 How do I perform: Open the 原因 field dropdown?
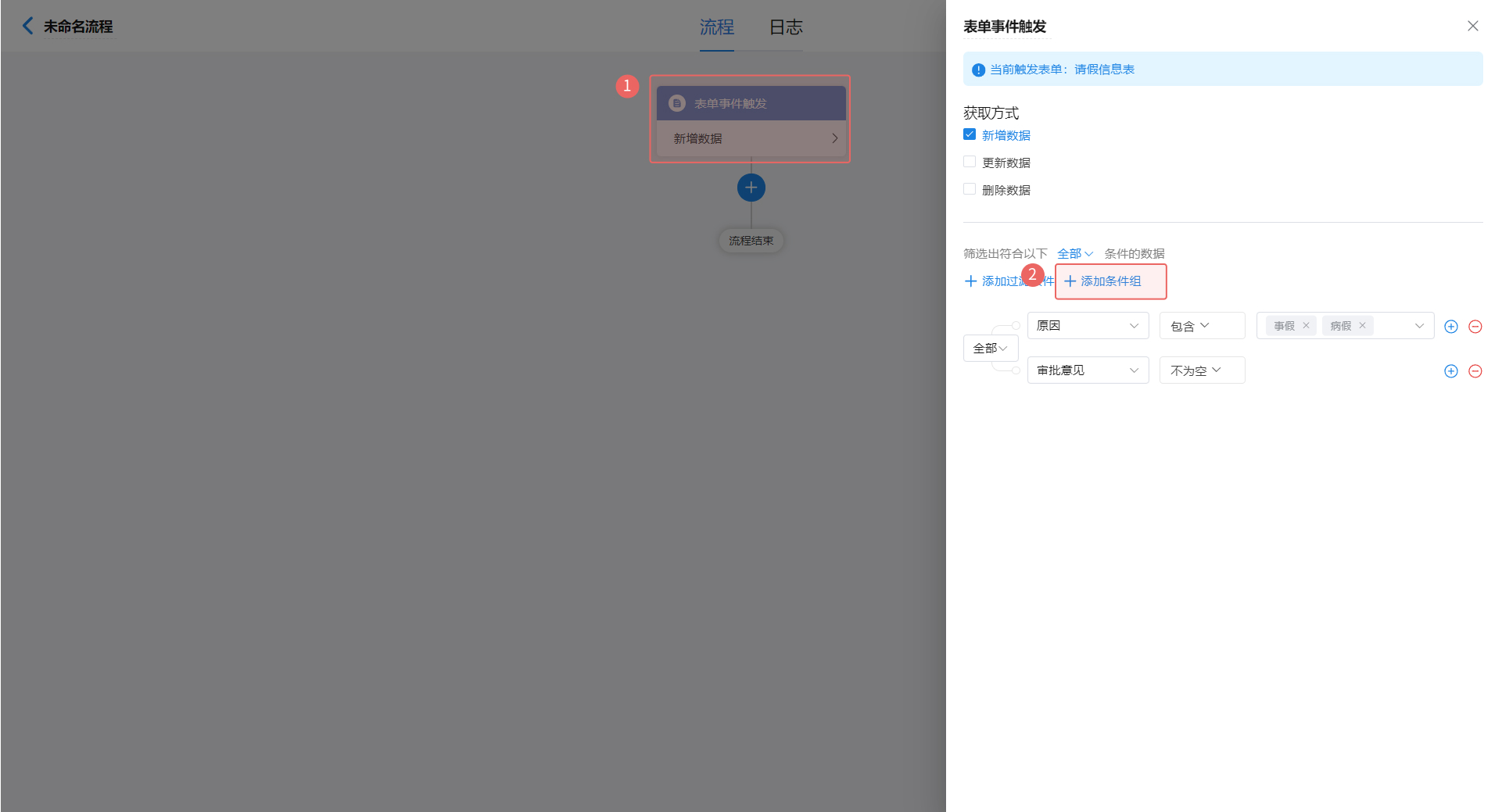tap(1088, 326)
